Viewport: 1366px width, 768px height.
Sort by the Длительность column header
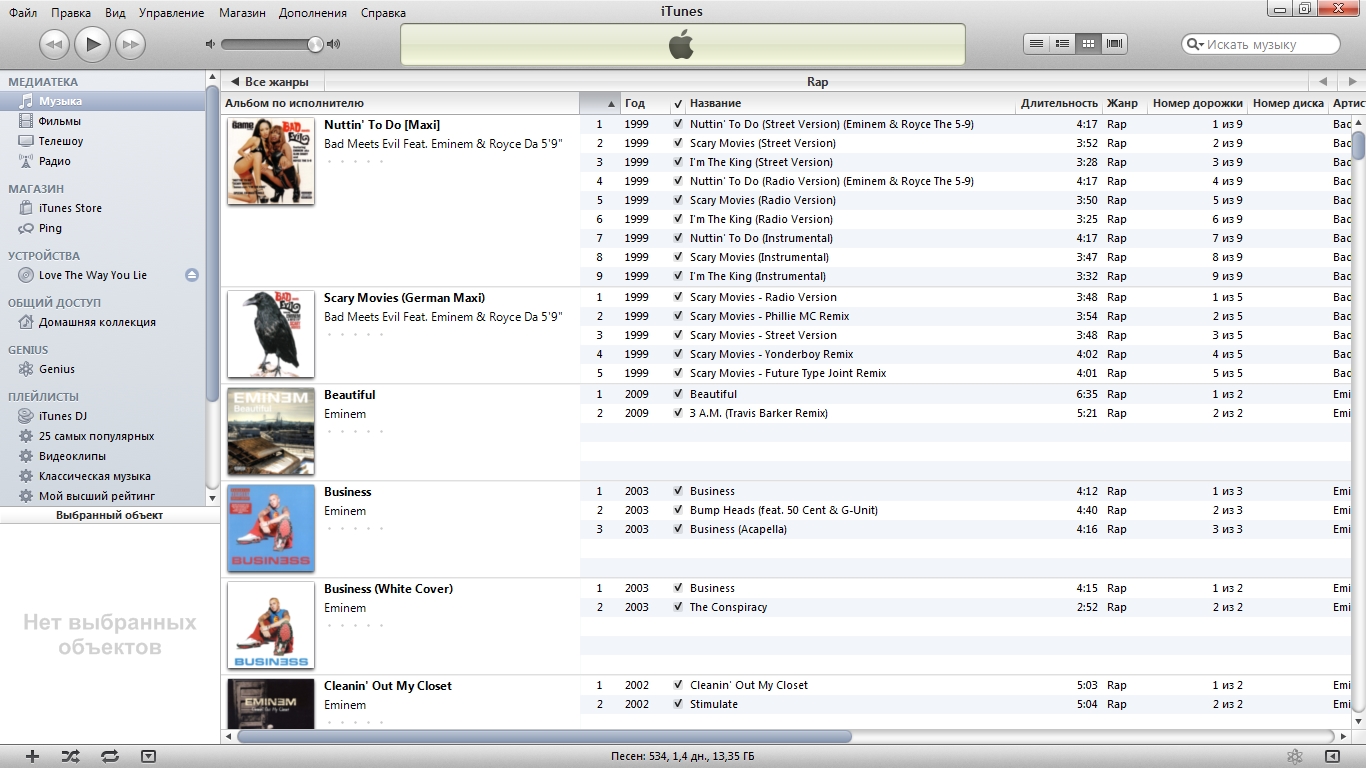pos(1059,103)
